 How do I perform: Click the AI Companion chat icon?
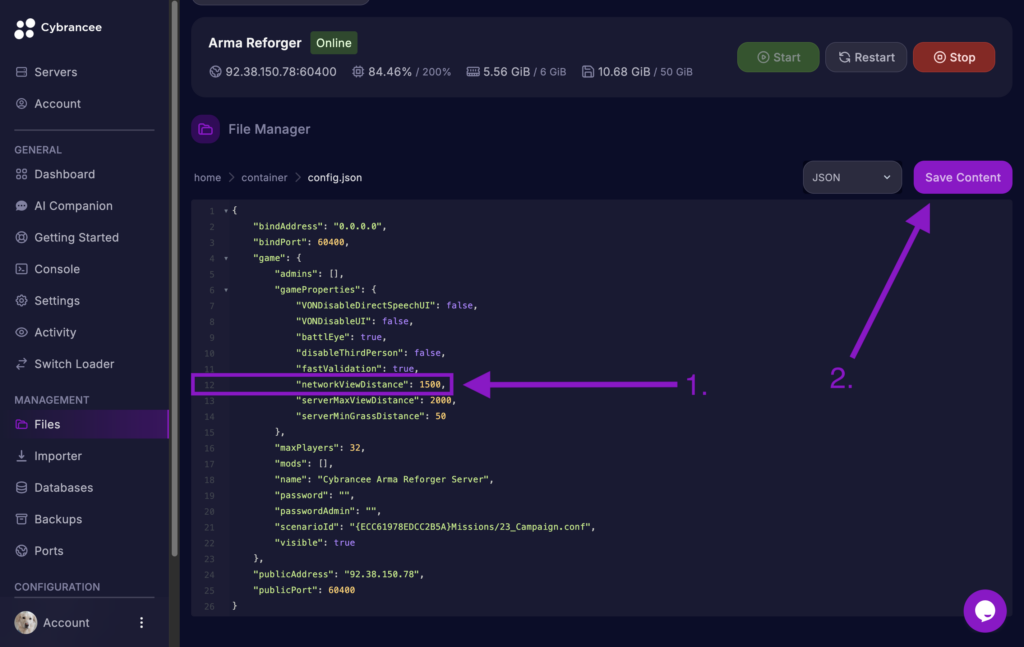(x=22, y=206)
